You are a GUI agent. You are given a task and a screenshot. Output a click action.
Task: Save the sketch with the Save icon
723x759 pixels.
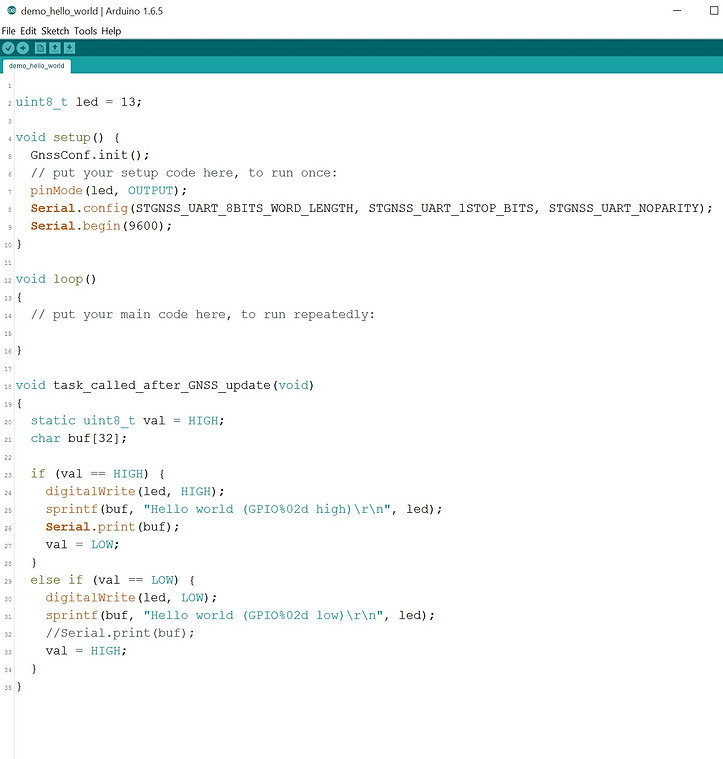[x=69, y=48]
